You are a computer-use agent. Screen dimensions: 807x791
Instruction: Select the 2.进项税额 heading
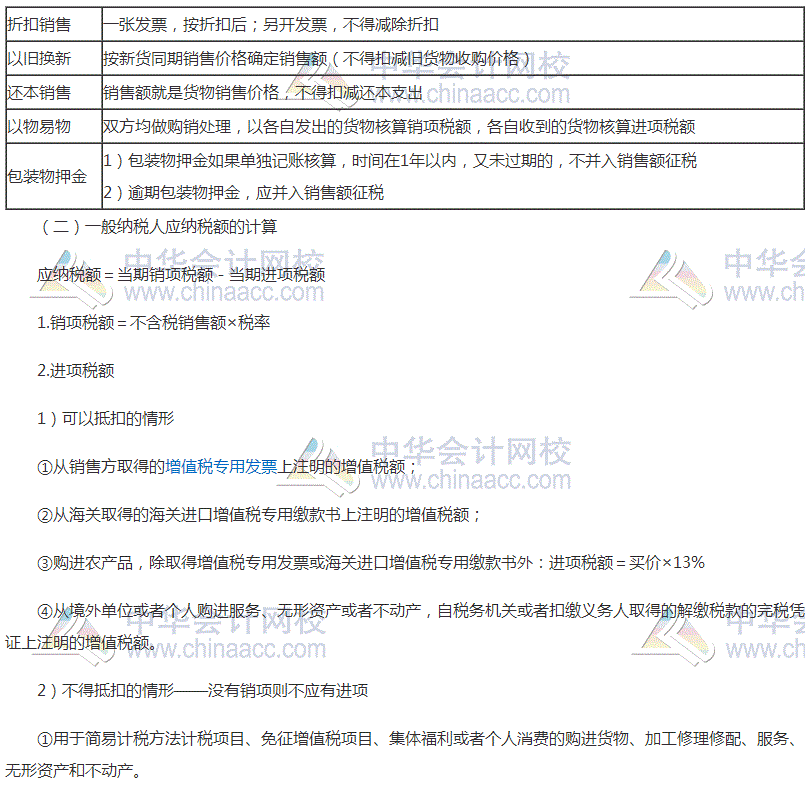[75, 371]
